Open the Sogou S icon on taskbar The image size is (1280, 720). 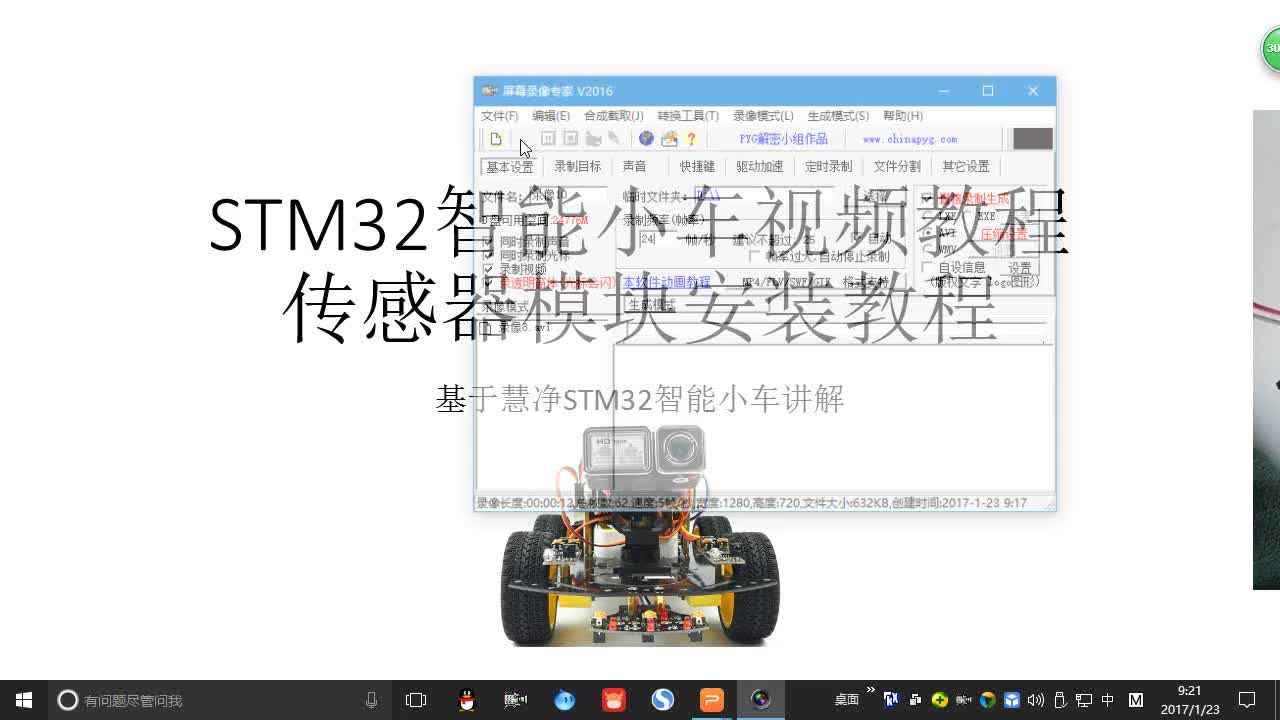663,700
